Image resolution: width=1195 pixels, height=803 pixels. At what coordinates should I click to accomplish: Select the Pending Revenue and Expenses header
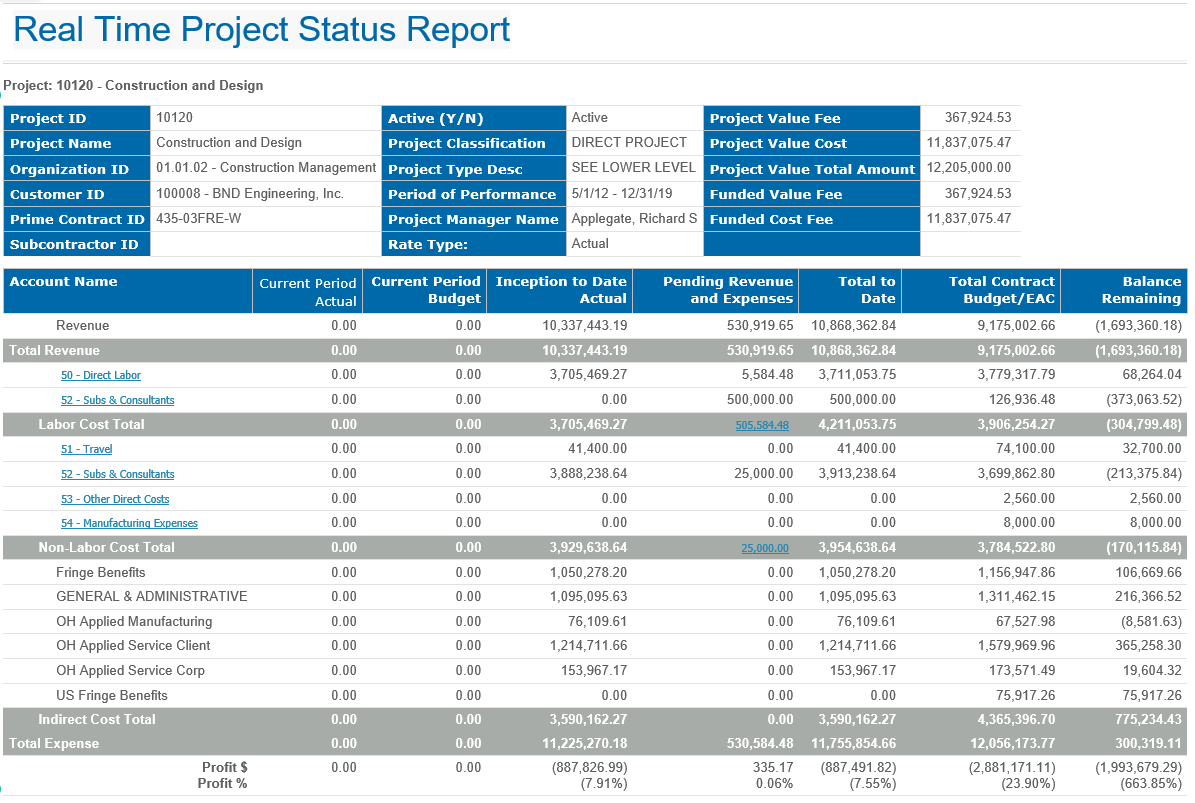tap(727, 290)
